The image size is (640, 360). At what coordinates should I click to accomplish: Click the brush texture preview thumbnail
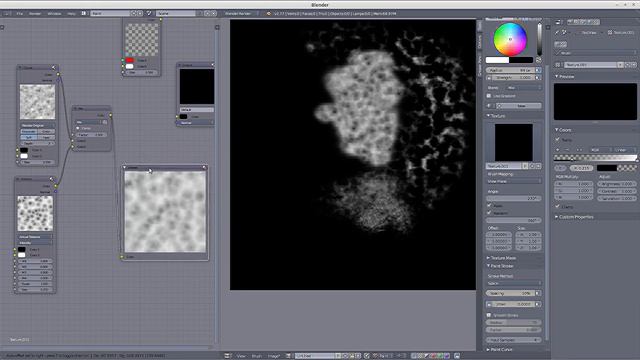513,142
